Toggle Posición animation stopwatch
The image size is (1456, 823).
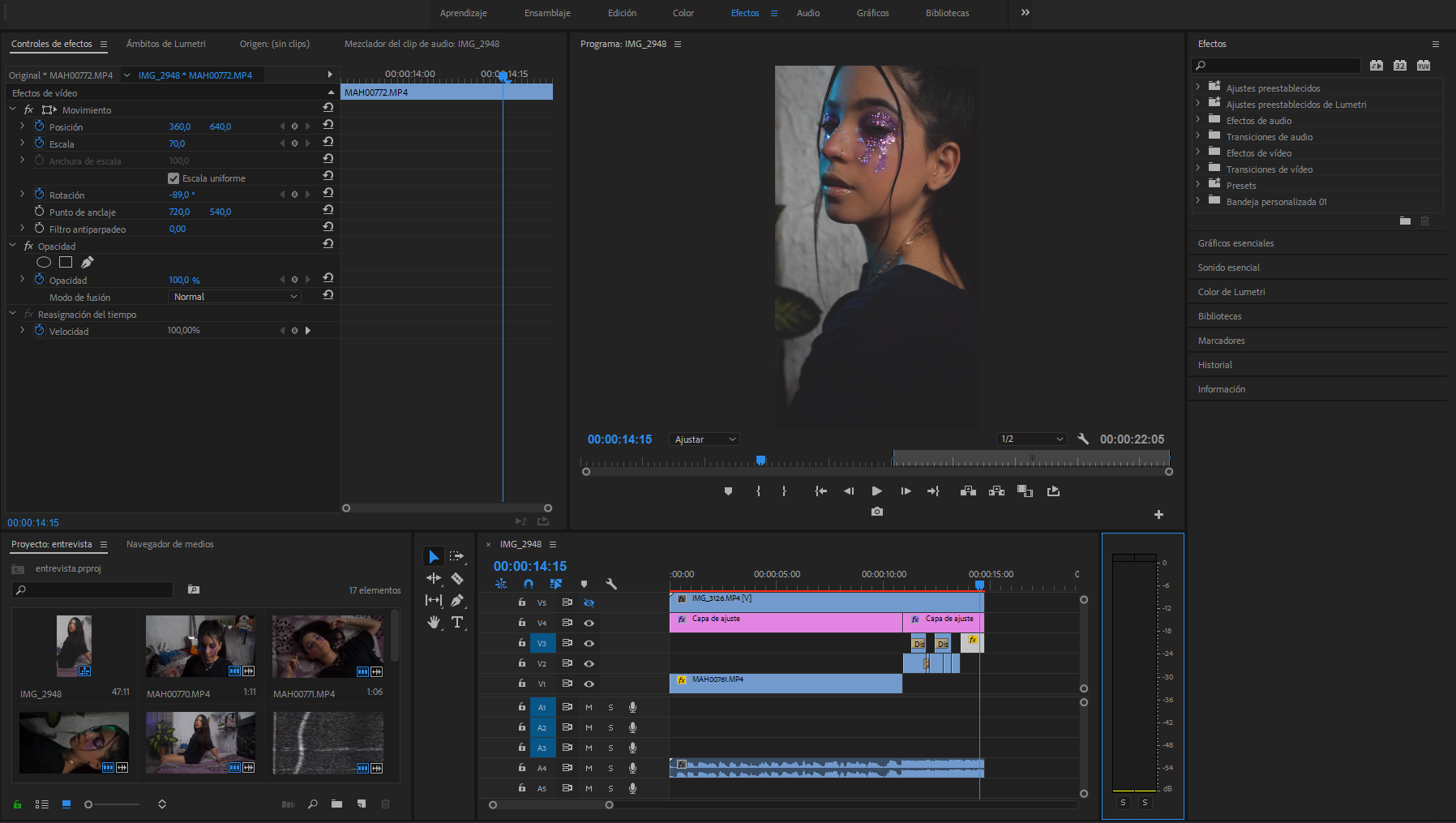39,126
